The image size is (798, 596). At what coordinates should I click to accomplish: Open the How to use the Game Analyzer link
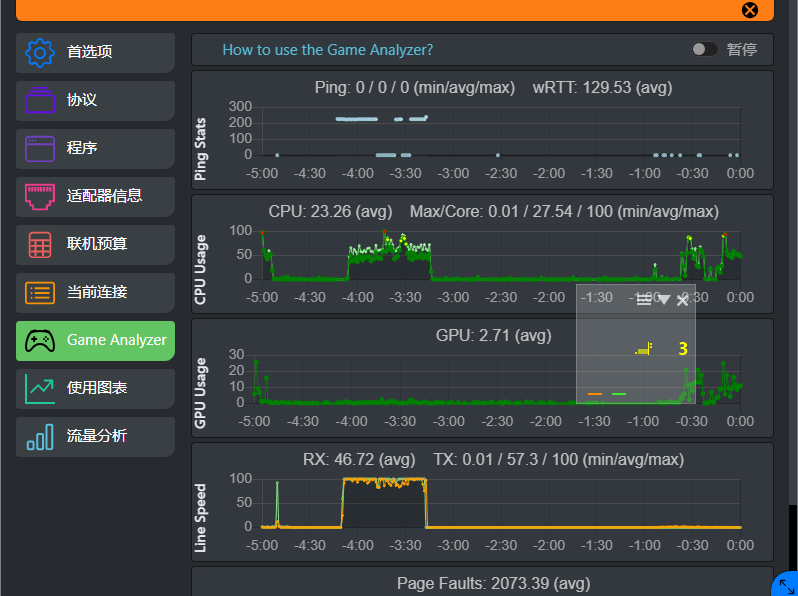[x=327, y=49]
